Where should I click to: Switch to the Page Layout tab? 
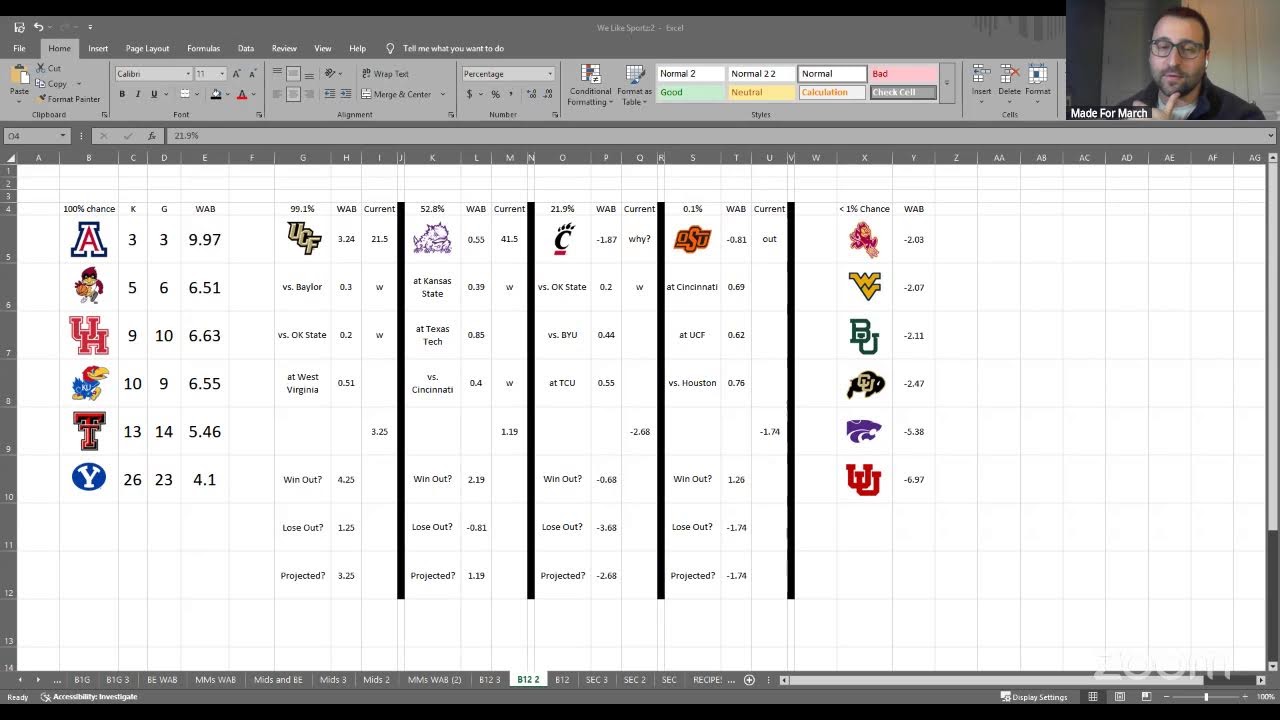[x=147, y=48]
